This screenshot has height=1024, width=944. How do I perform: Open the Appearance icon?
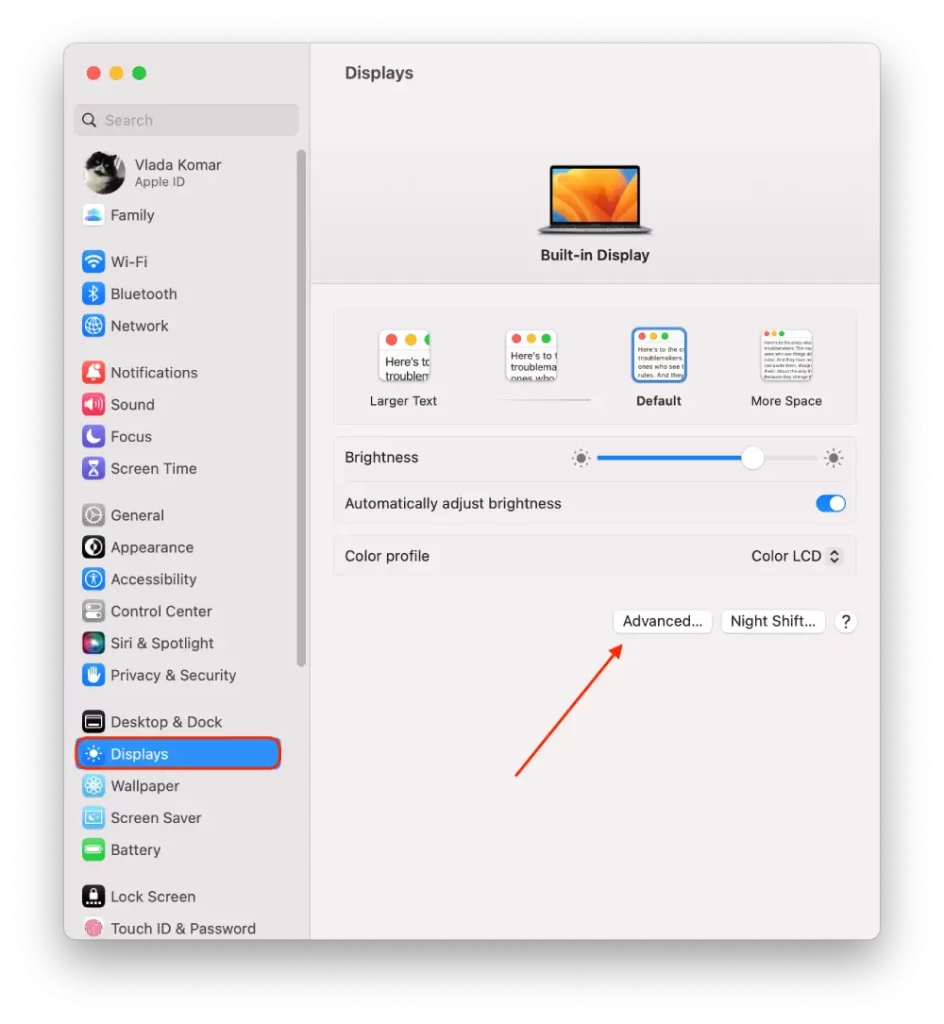coord(93,547)
